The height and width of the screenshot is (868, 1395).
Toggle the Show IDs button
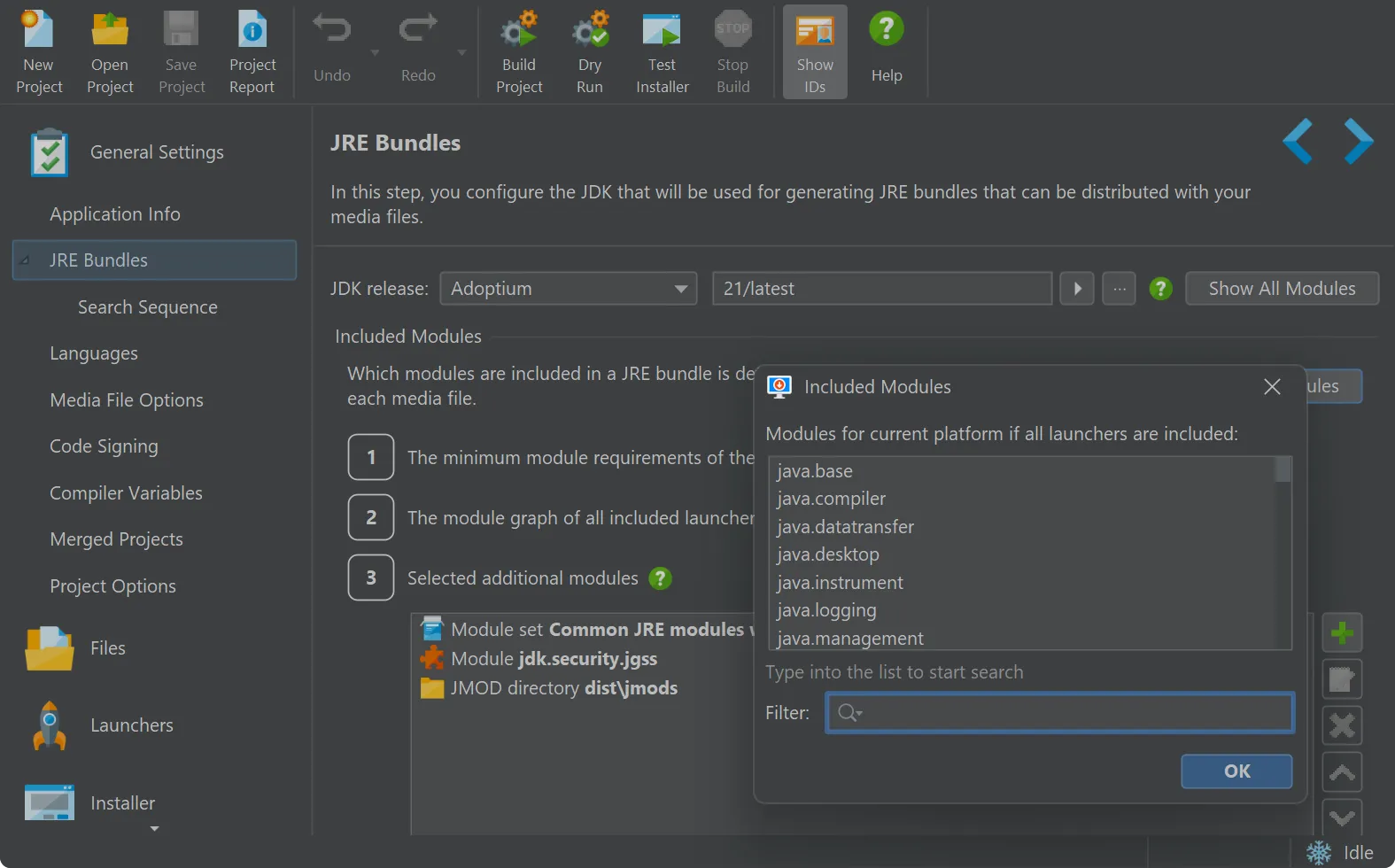pyautogui.click(x=815, y=52)
